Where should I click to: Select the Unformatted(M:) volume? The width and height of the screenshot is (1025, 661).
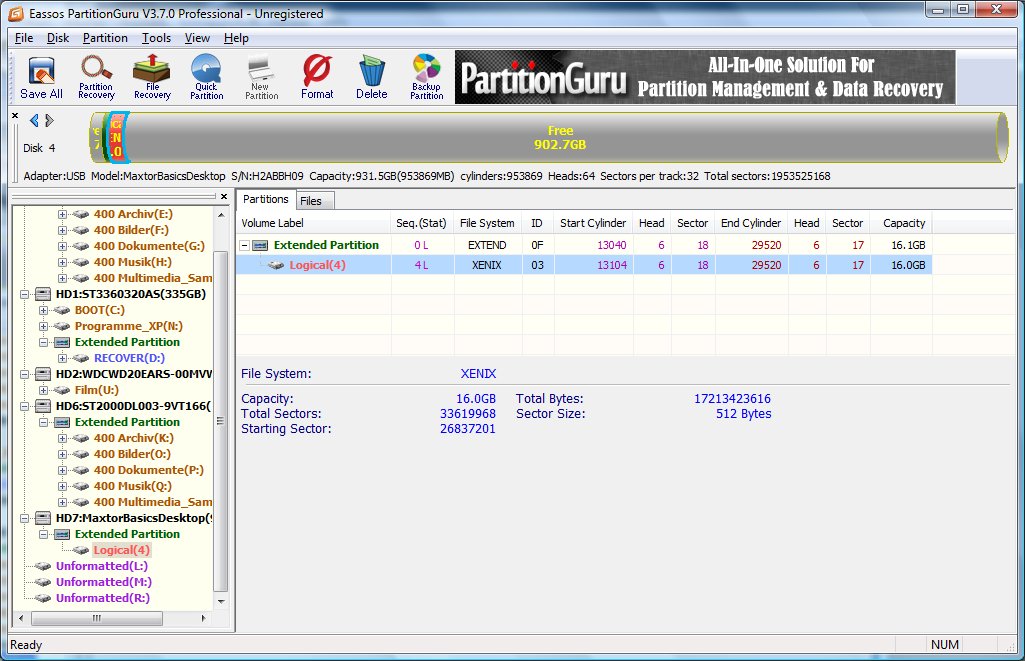pyautogui.click(x=103, y=583)
